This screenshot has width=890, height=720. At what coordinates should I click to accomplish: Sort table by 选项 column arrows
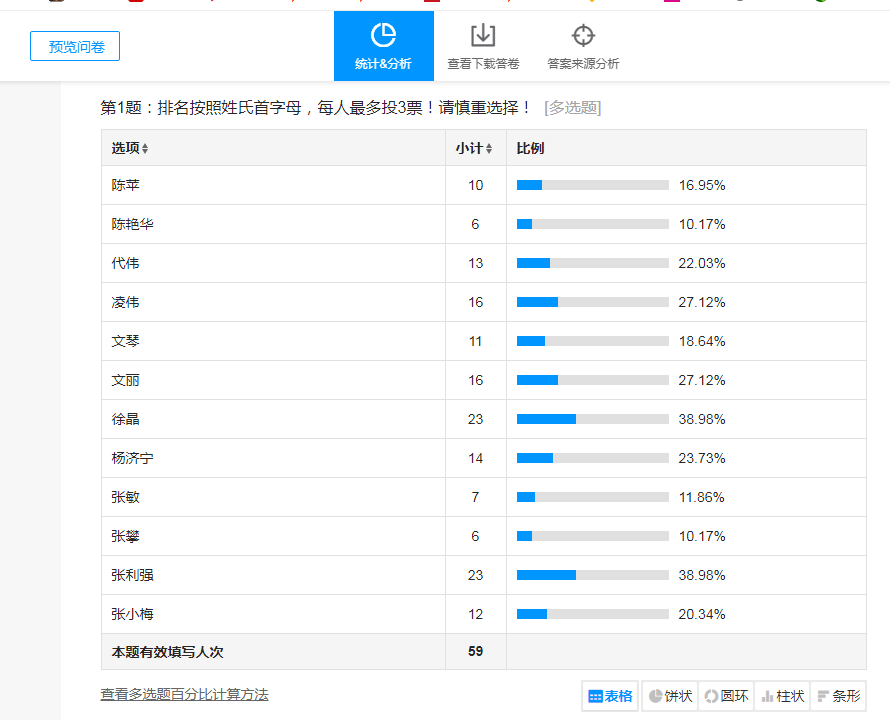coord(145,149)
